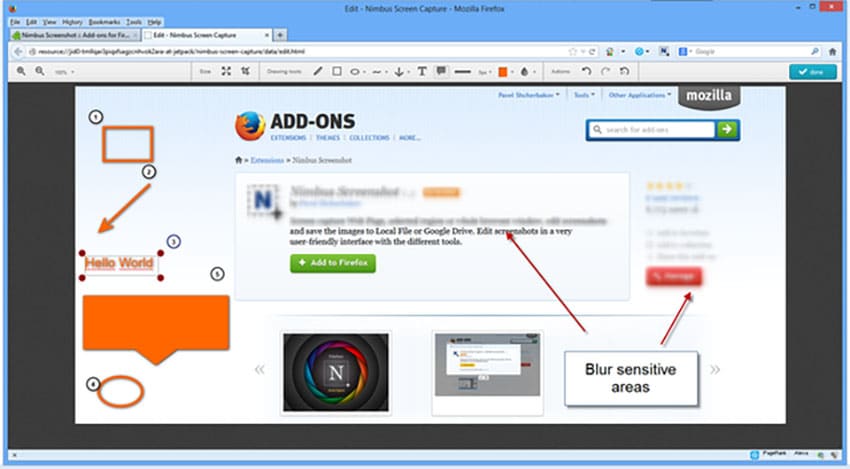Select the rectangle drawing tool
The width and height of the screenshot is (850, 469).
click(337, 71)
